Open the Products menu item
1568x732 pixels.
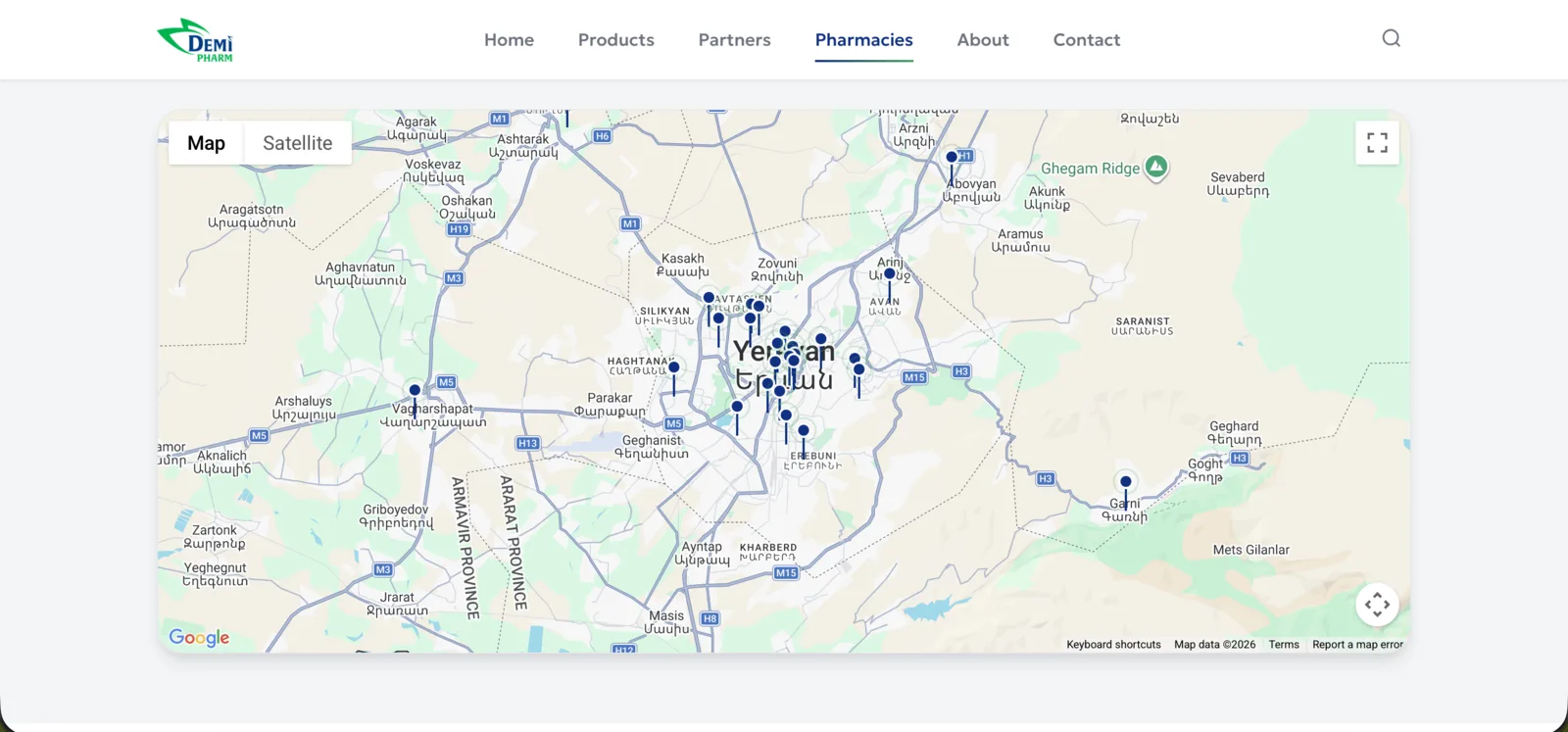tap(615, 40)
